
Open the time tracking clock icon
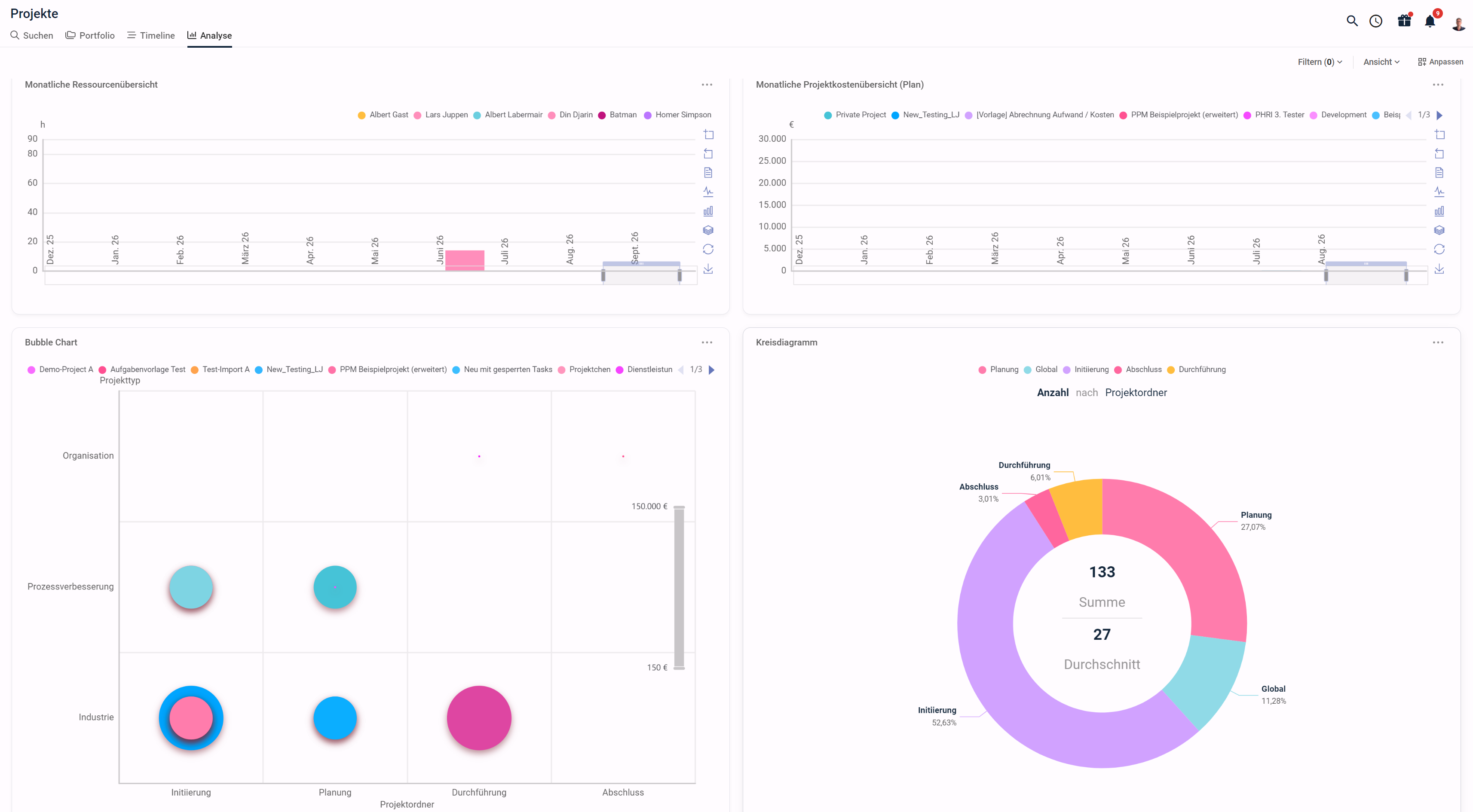coord(1376,21)
